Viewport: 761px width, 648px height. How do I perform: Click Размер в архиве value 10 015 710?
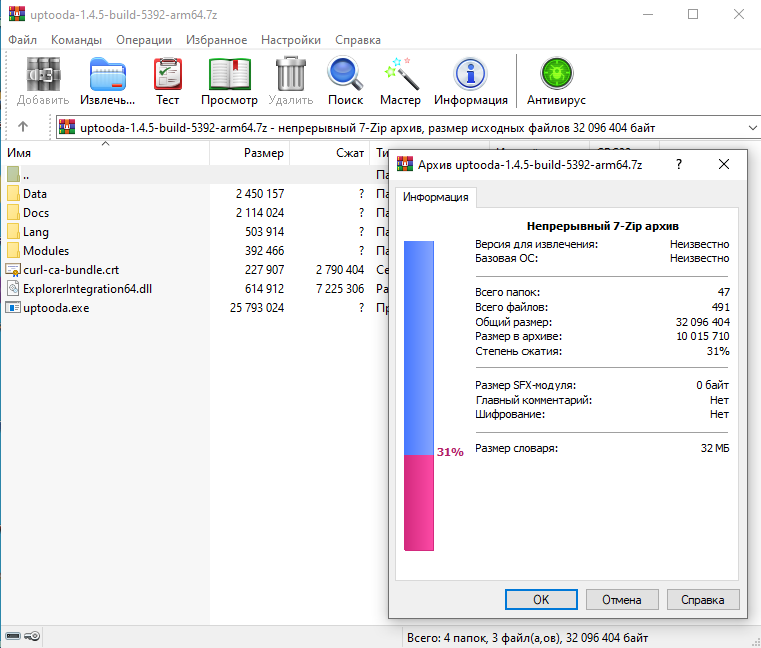[x=703, y=336]
